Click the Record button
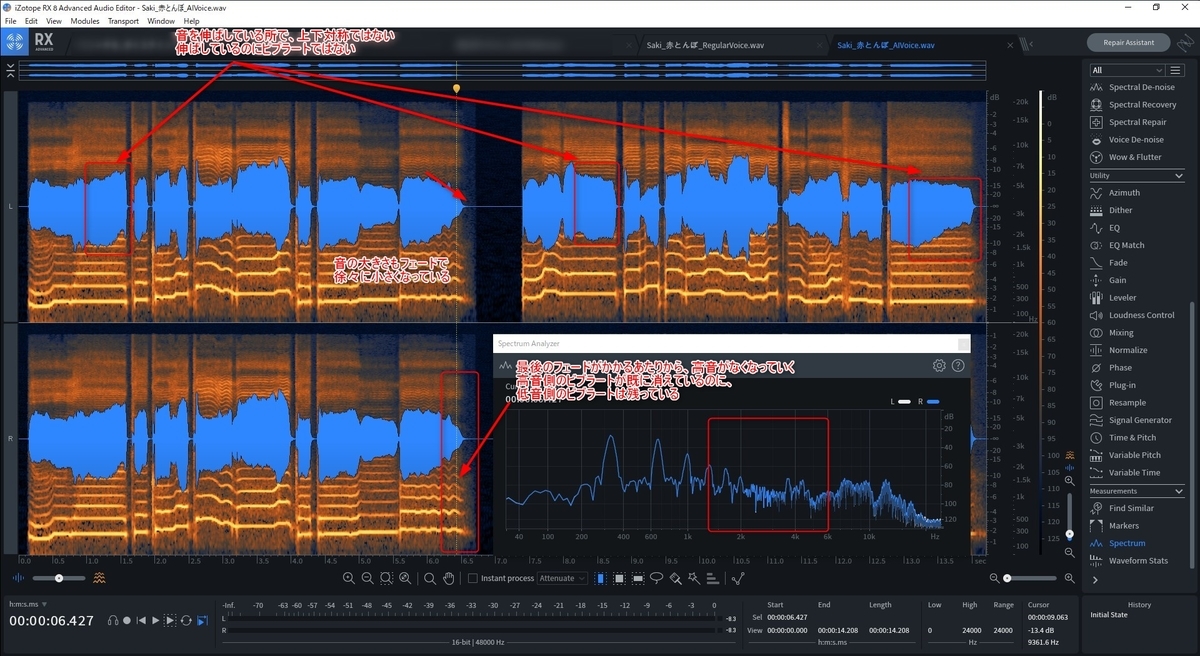Image resolution: width=1200 pixels, height=656 pixels. click(x=127, y=620)
